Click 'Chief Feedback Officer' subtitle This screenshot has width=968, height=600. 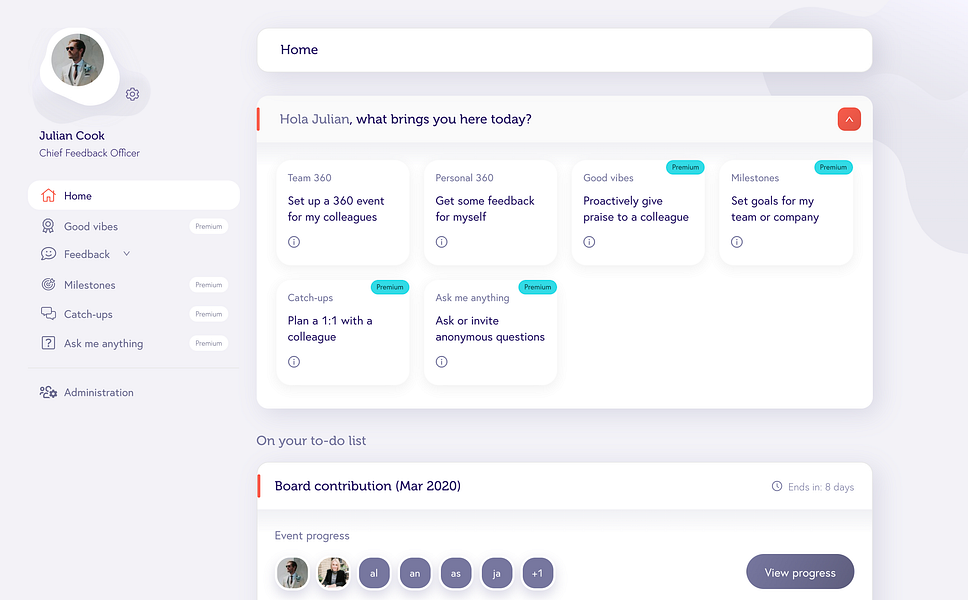[90, 153]
